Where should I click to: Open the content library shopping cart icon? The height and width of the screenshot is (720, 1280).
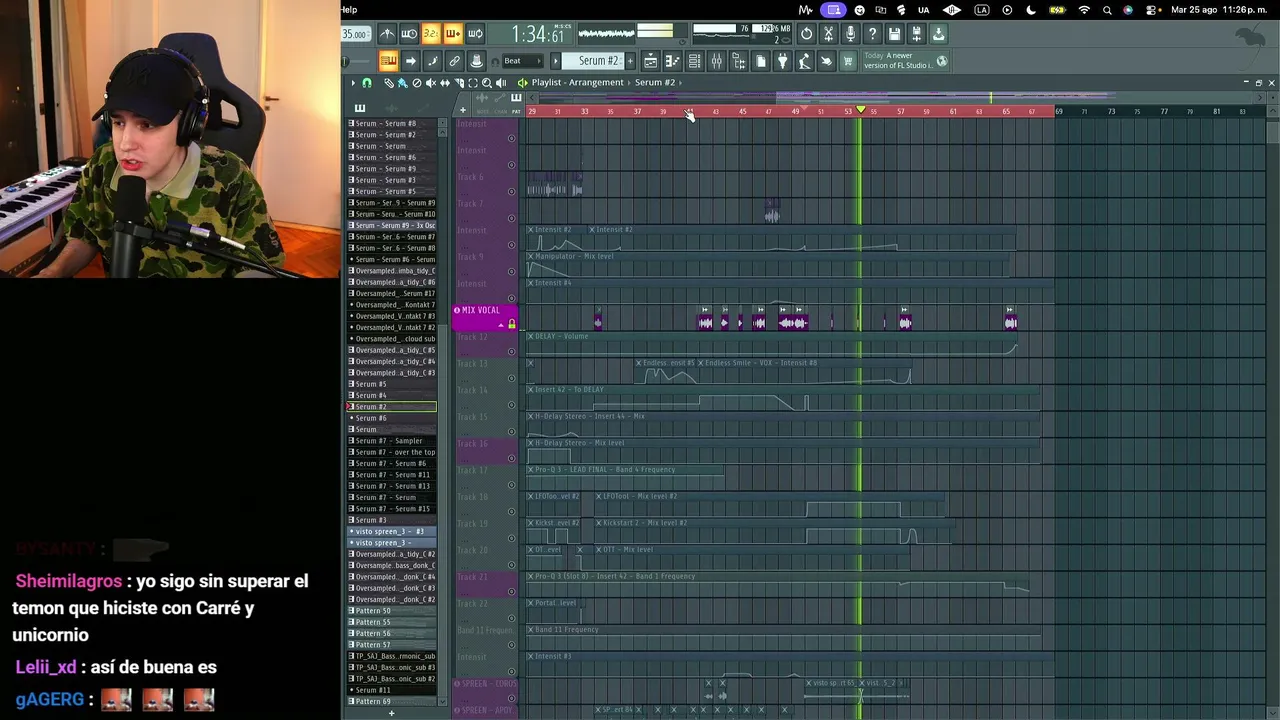point(848,61)
